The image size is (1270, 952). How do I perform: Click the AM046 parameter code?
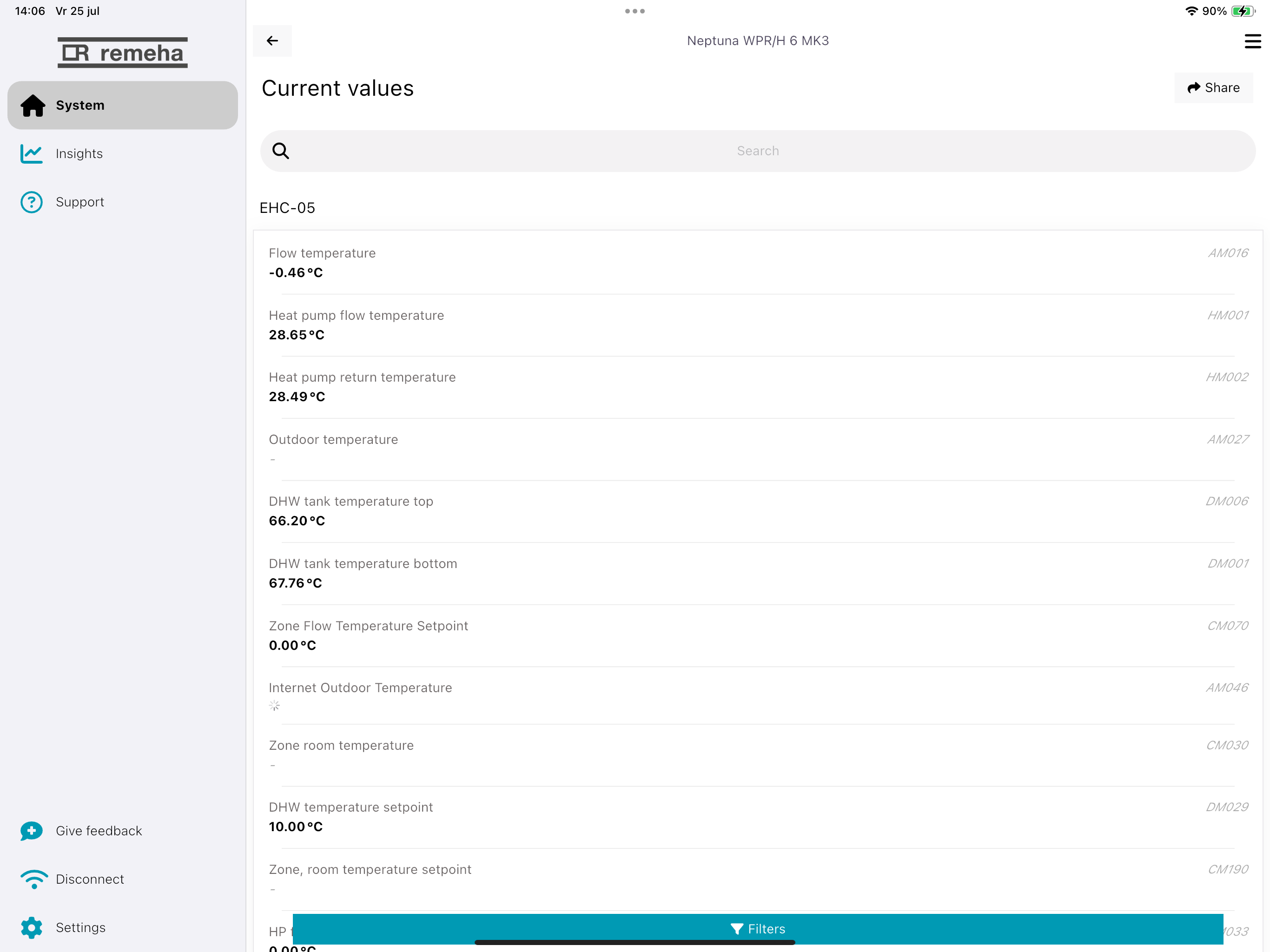[x=1227, y=688]
